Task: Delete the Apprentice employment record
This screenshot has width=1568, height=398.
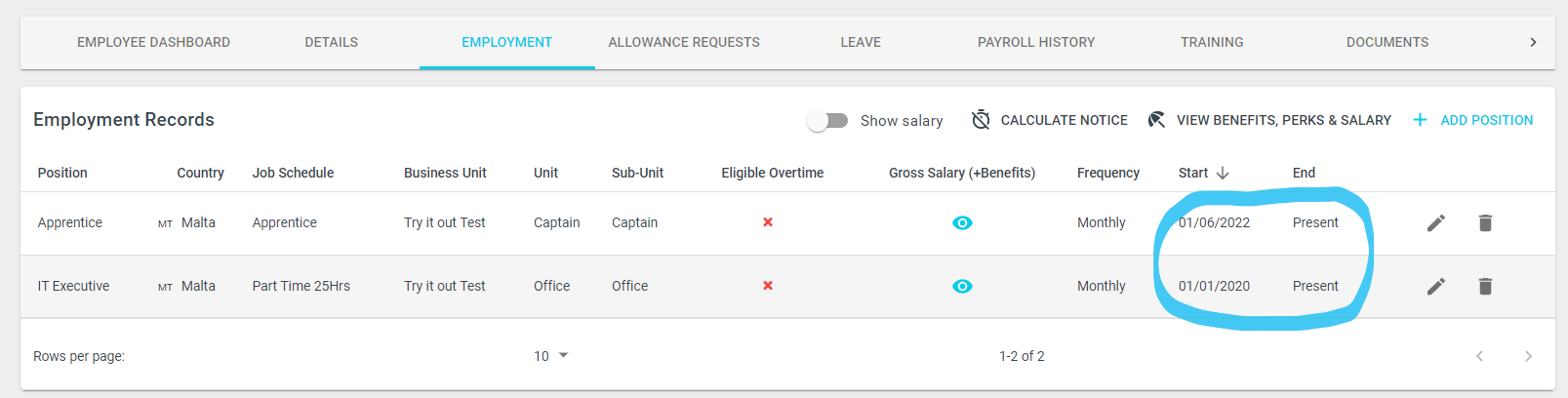Action: (x=1485, y=223)
